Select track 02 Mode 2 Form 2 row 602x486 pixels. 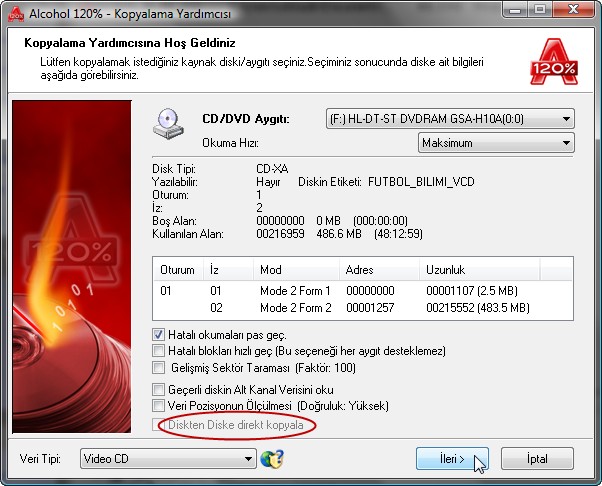[x=362, y=307]
